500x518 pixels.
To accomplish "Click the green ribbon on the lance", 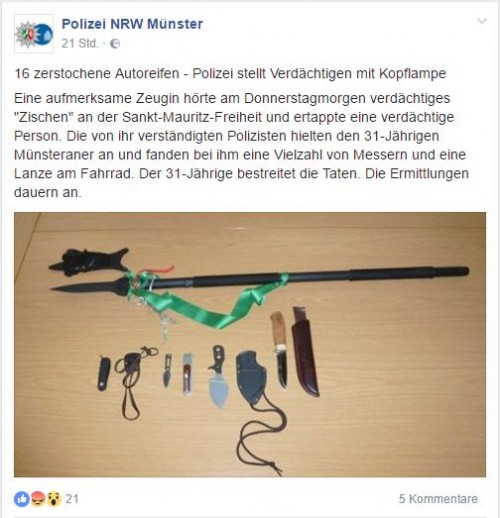I will click(207, 300).
